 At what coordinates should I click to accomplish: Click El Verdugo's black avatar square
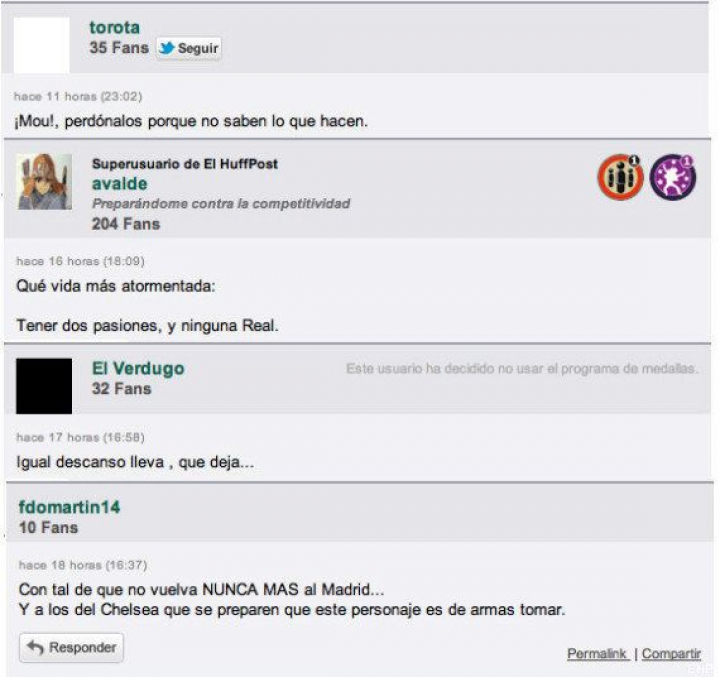pos(44,386)
